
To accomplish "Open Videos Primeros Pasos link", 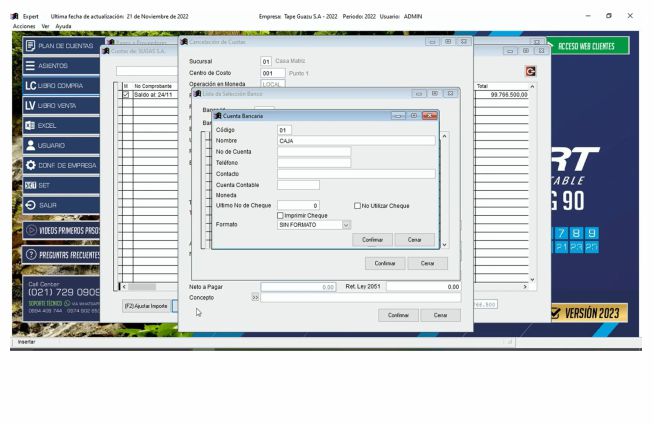I will click(60, 230).
